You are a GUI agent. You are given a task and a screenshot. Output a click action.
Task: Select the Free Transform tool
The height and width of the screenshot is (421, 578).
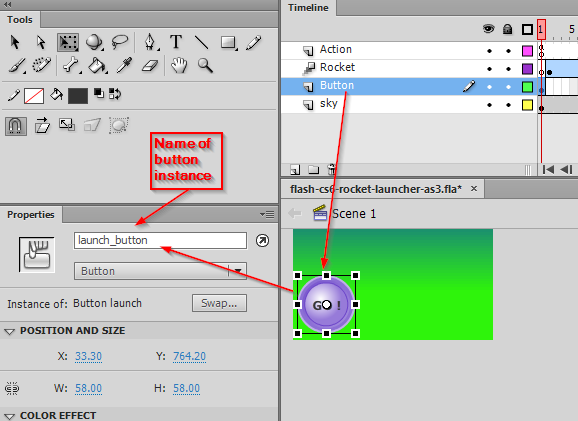68,42
